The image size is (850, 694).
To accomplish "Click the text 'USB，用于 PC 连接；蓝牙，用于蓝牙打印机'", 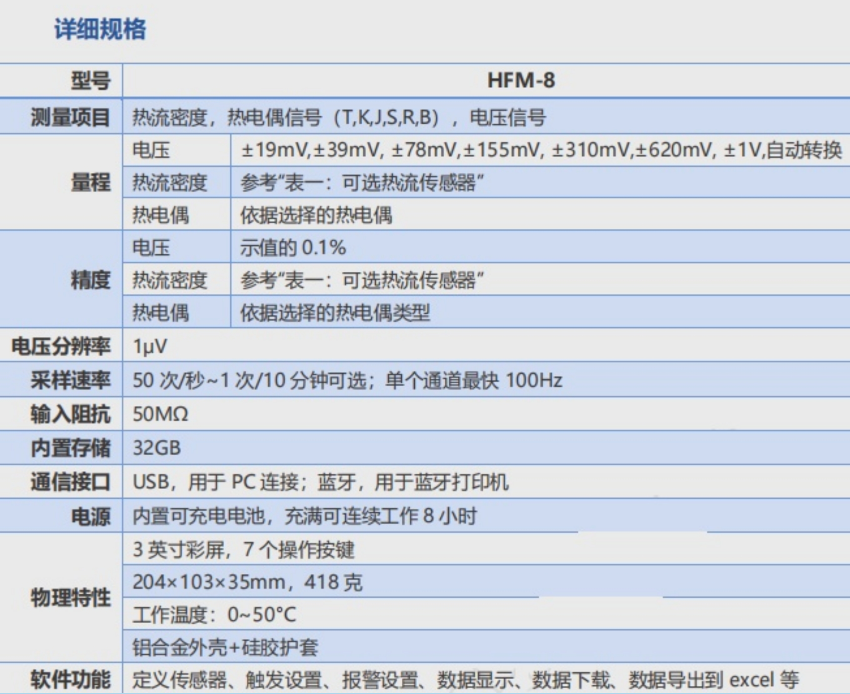I will coord(321,482).
